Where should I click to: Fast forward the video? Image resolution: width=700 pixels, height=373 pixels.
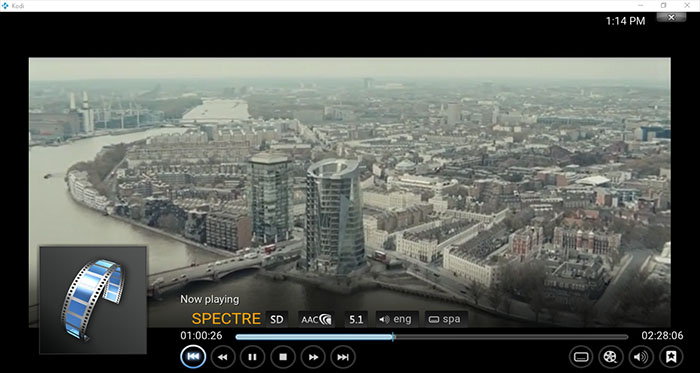pyautogui.click(x=313, y=357)
